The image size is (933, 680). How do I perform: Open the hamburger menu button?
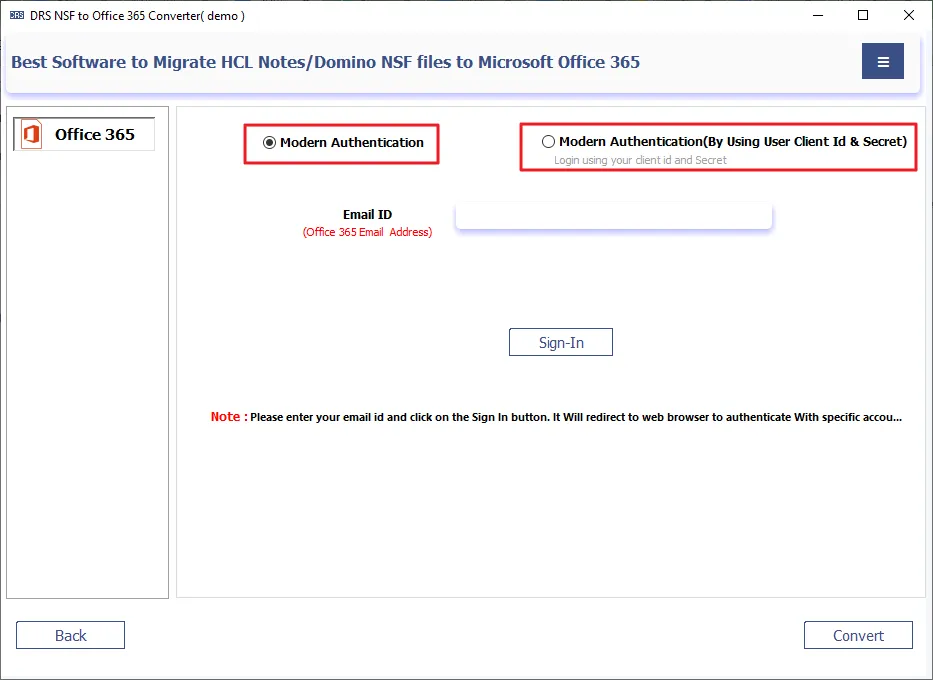pyautogui.click(x=882, y=61)
